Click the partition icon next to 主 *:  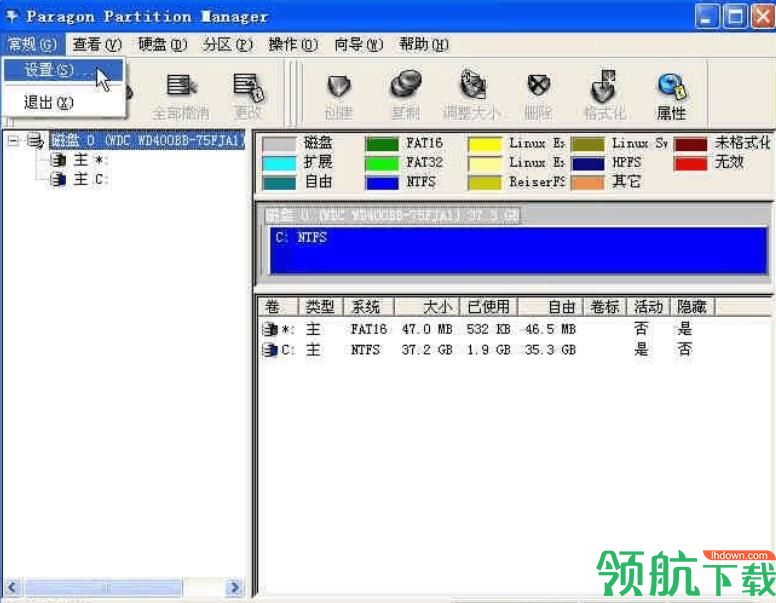[58, 160]
